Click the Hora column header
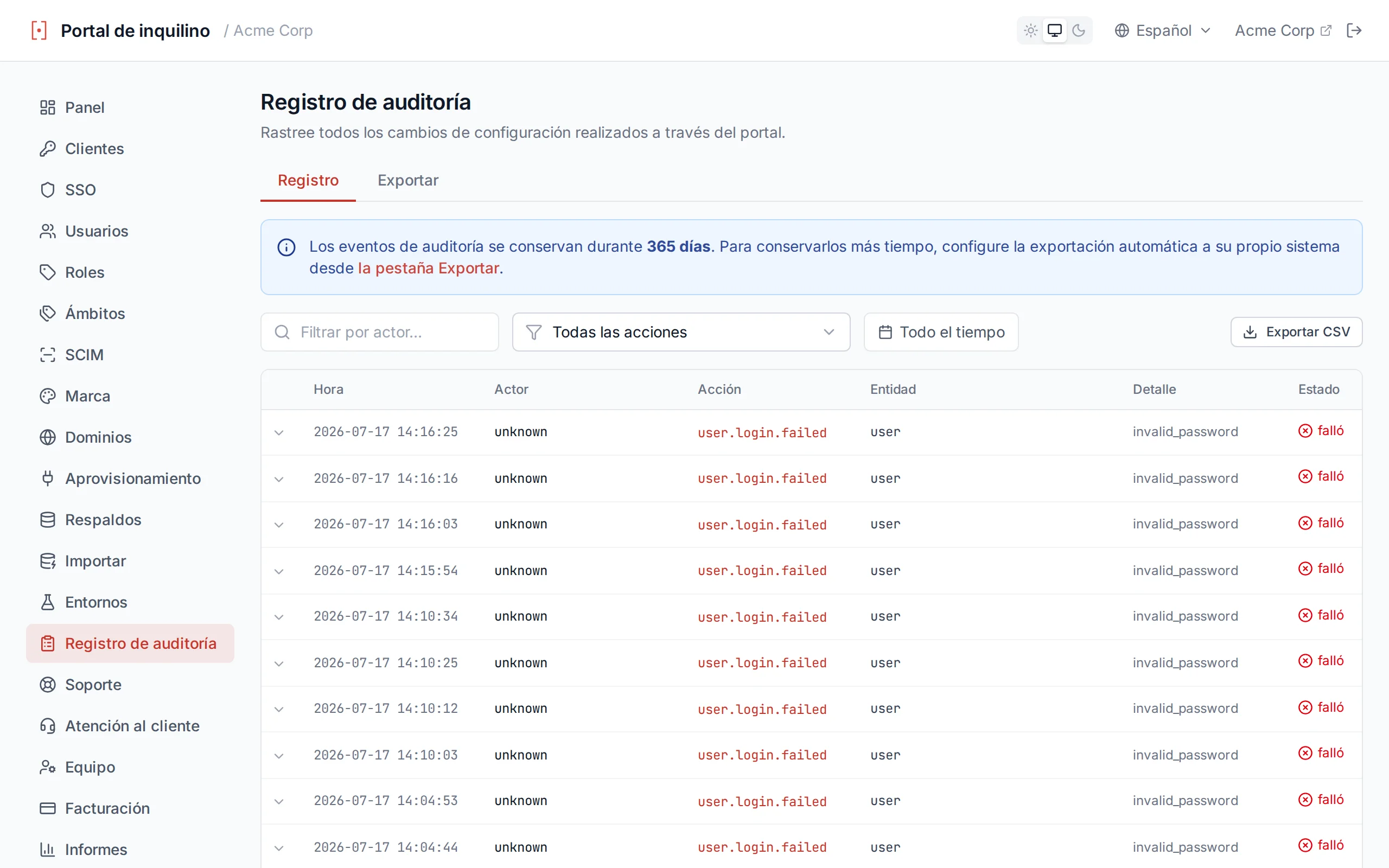This screenshot has height=868, width=1389. coord(328,389)
